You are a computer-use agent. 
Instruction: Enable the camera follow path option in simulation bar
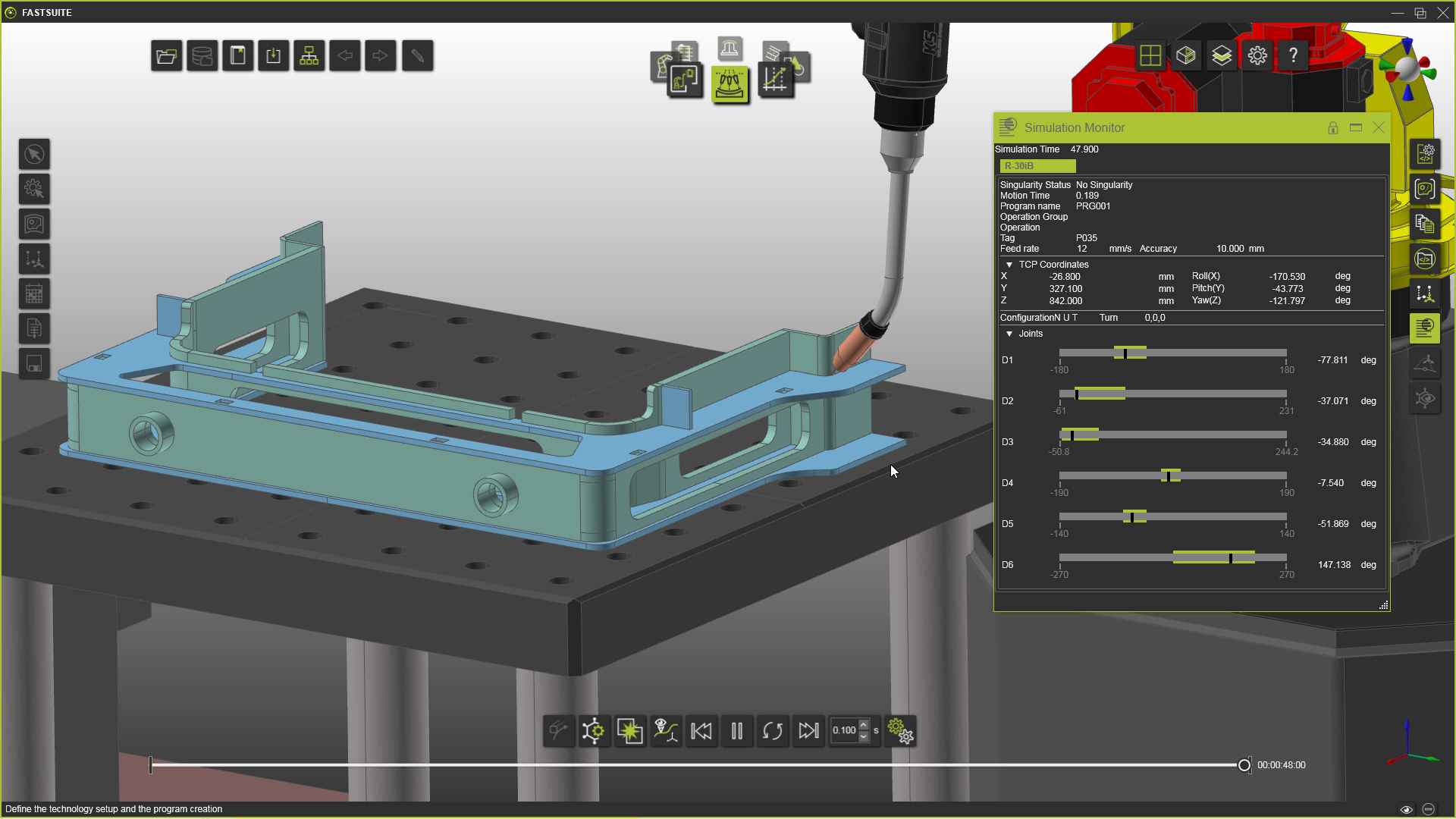click(x=666, y=730)
